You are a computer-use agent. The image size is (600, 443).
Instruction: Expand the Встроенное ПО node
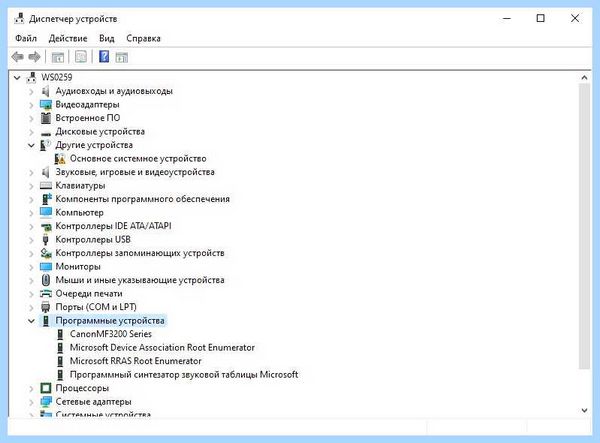31,118
